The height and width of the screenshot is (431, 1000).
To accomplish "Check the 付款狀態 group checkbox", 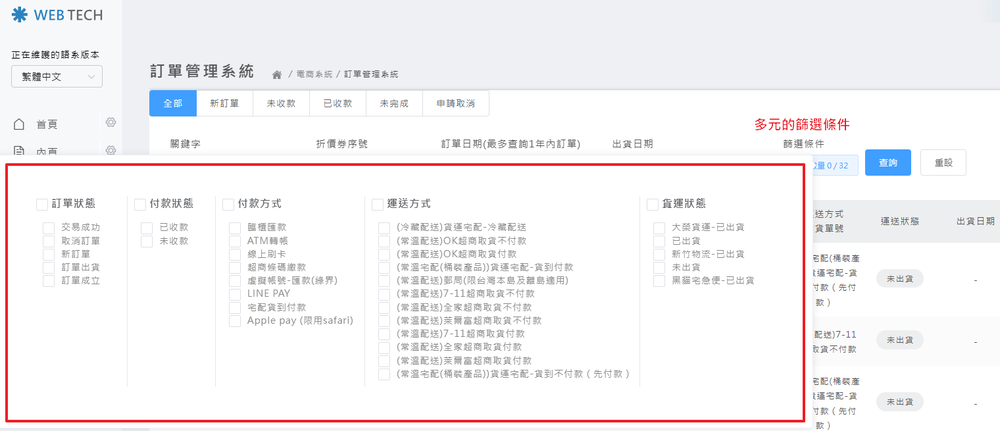I will (x=140, y=204).
